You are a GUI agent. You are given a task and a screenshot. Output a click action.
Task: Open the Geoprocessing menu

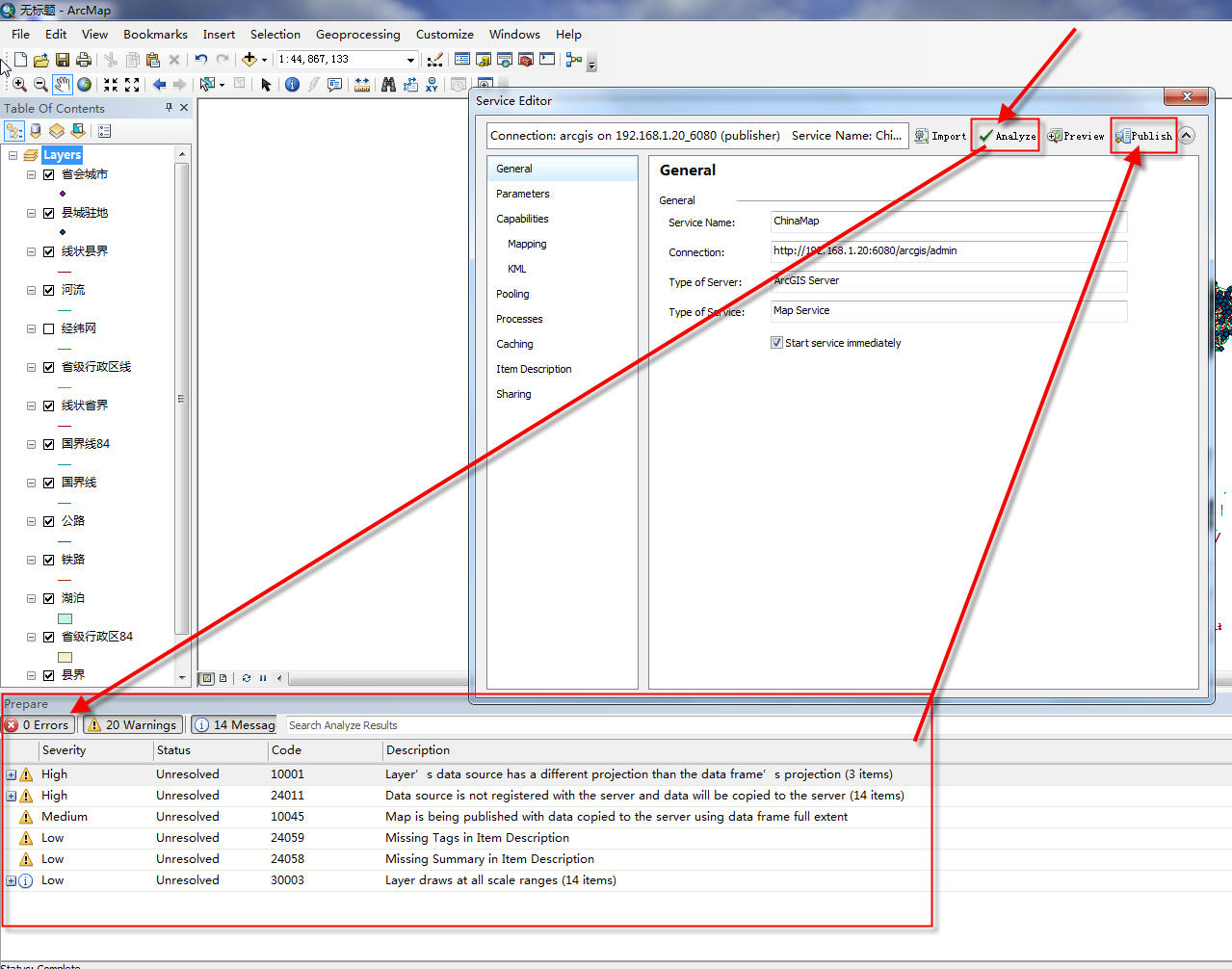click(357, 34)
